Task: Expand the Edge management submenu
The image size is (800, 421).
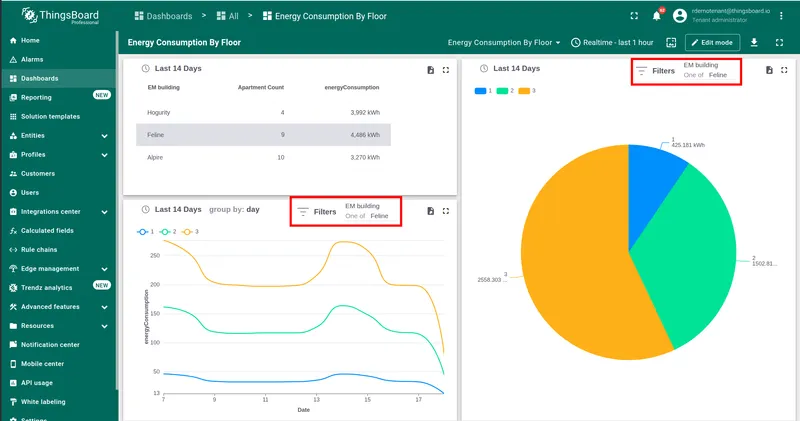Action: point(104,269)
